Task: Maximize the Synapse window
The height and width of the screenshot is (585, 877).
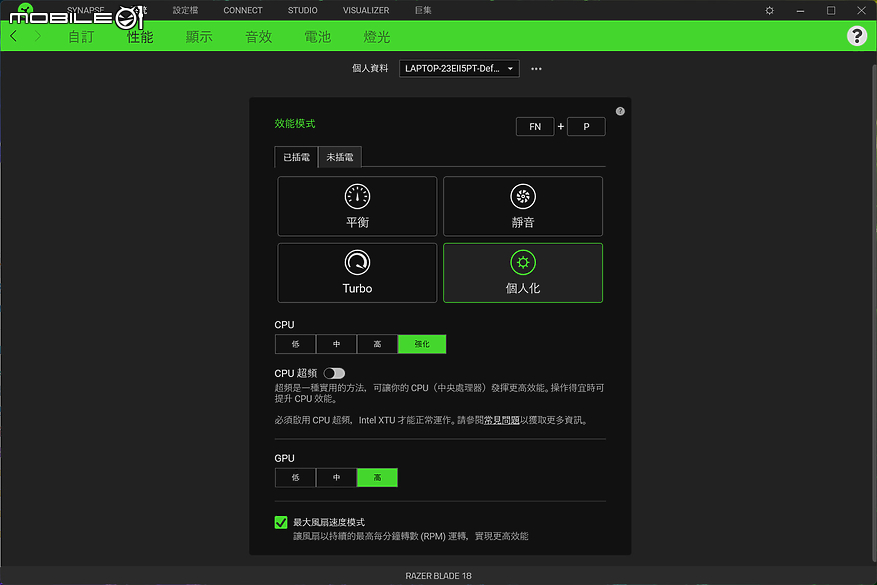Action: pyautogui.click(x=831, y=10)
